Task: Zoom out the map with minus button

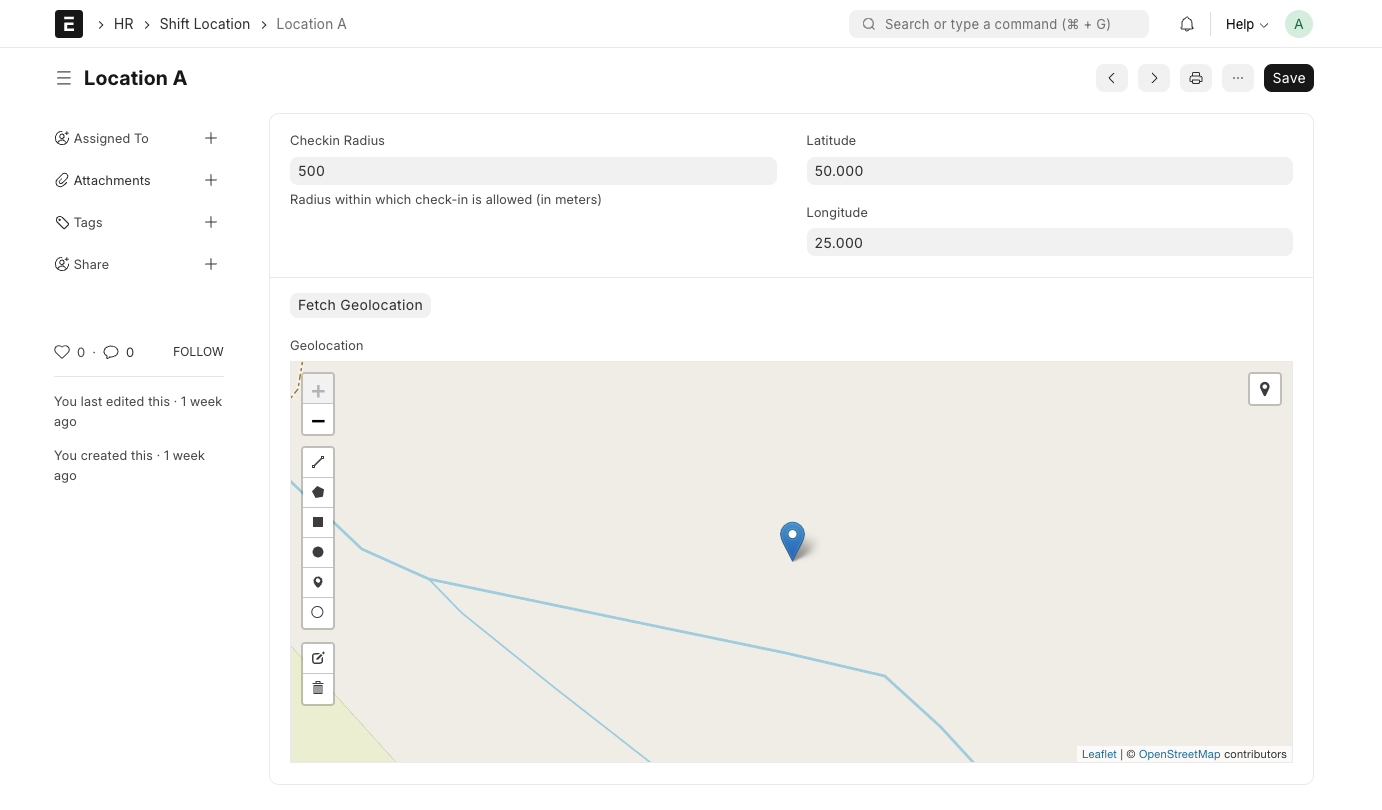Action: click(x=318, y=421)
